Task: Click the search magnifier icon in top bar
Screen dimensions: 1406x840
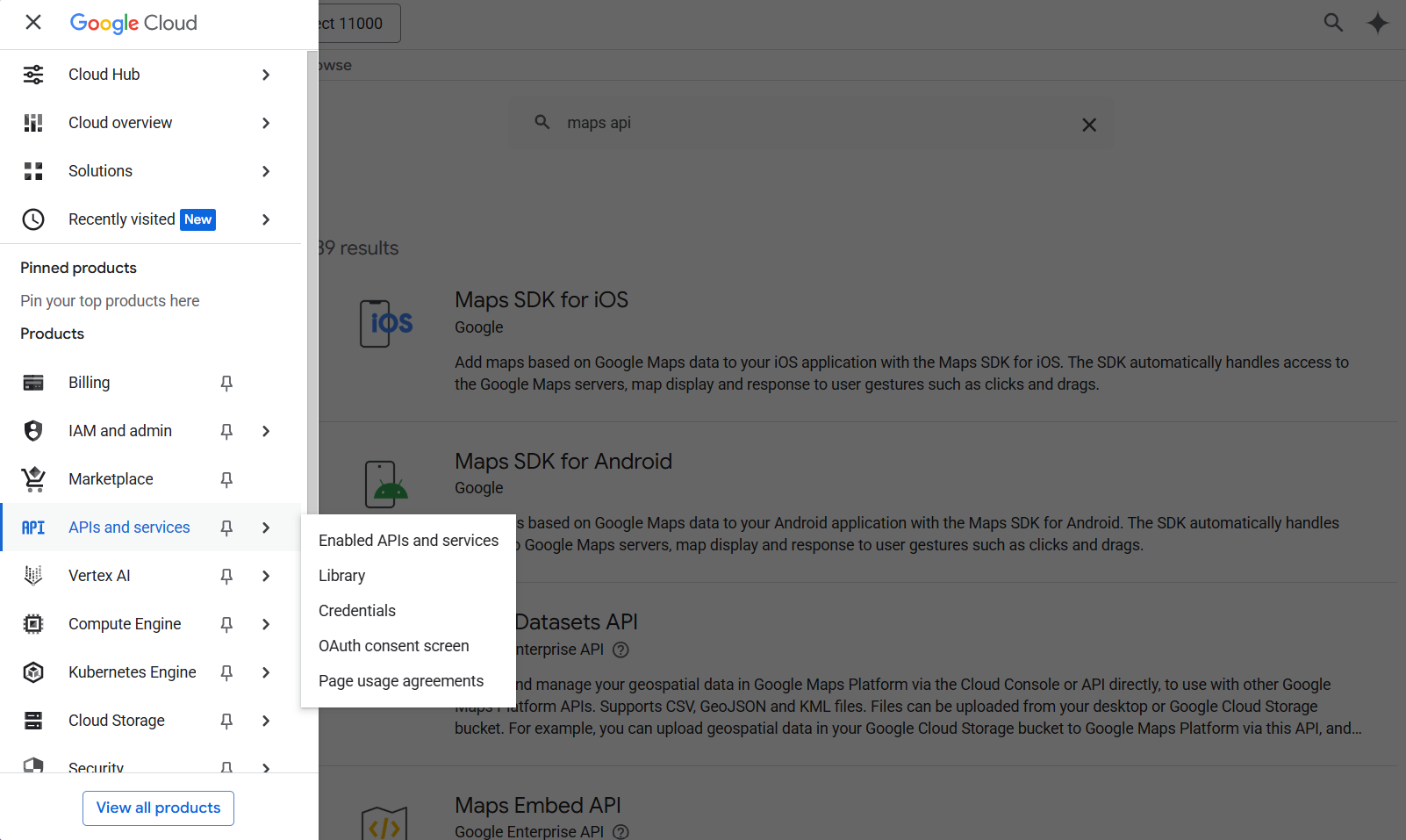Action: click(x=1333, y=23)
